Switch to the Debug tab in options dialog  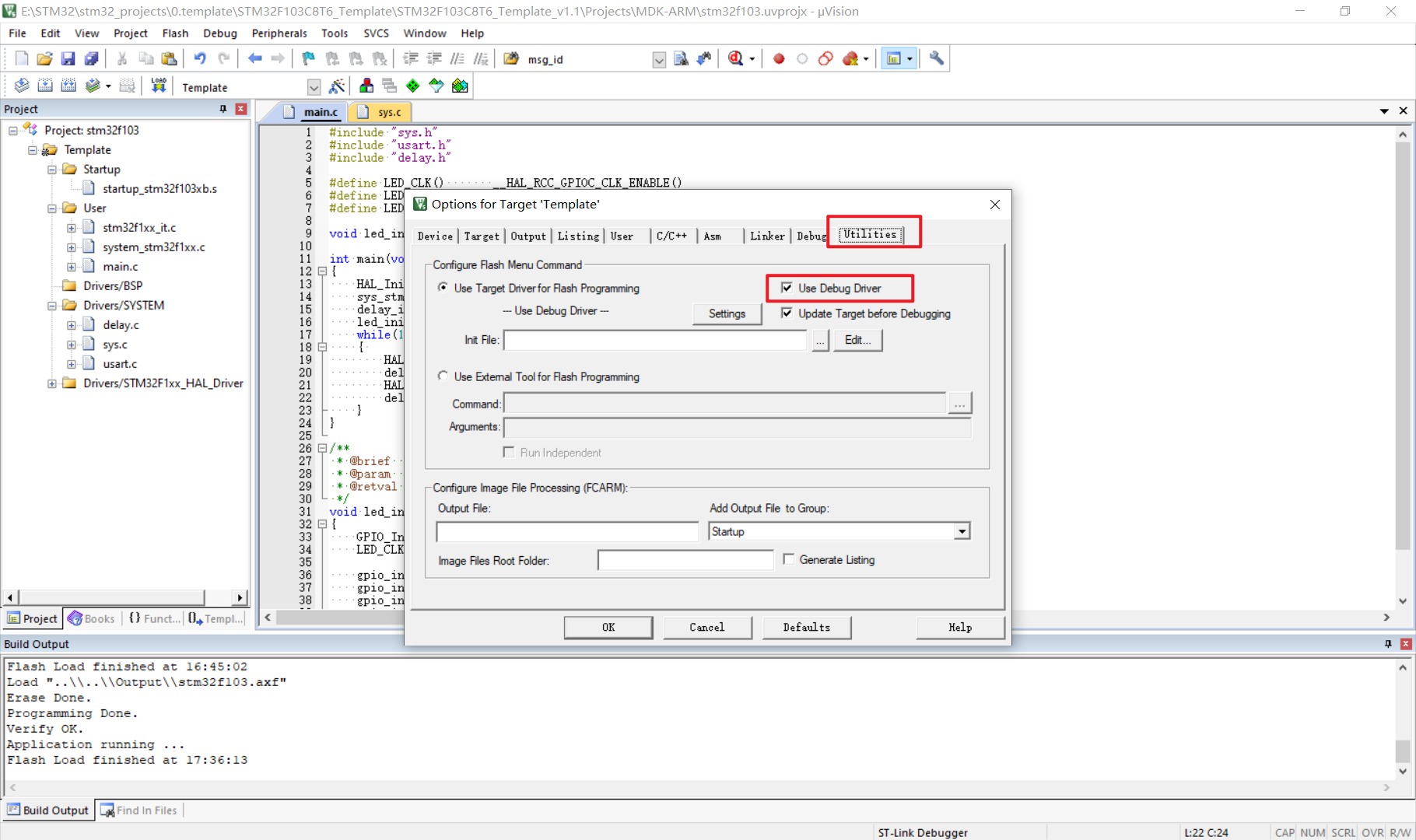(x=811, y=236)
